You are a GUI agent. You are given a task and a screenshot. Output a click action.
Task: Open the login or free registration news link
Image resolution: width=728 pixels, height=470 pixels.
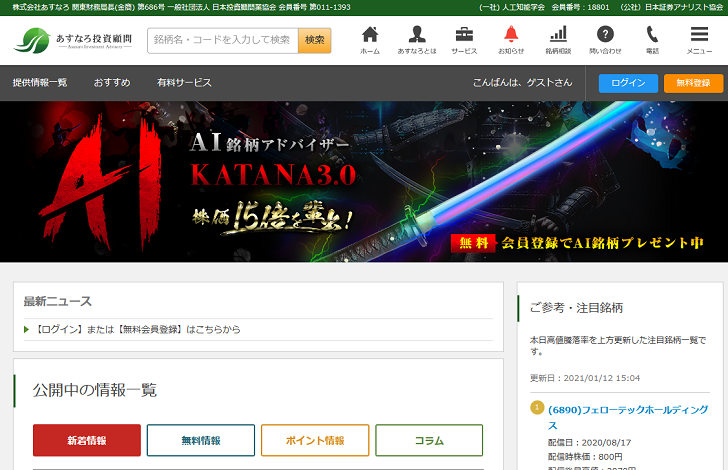click(x=138, y=329)
